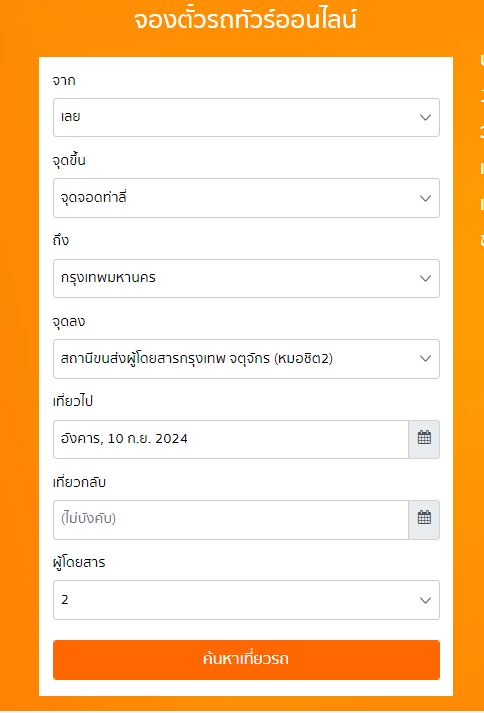This screenshot has width=484, height=713.
Task: Click the return date field (ไม่บังคับ)
Action: 231,520
